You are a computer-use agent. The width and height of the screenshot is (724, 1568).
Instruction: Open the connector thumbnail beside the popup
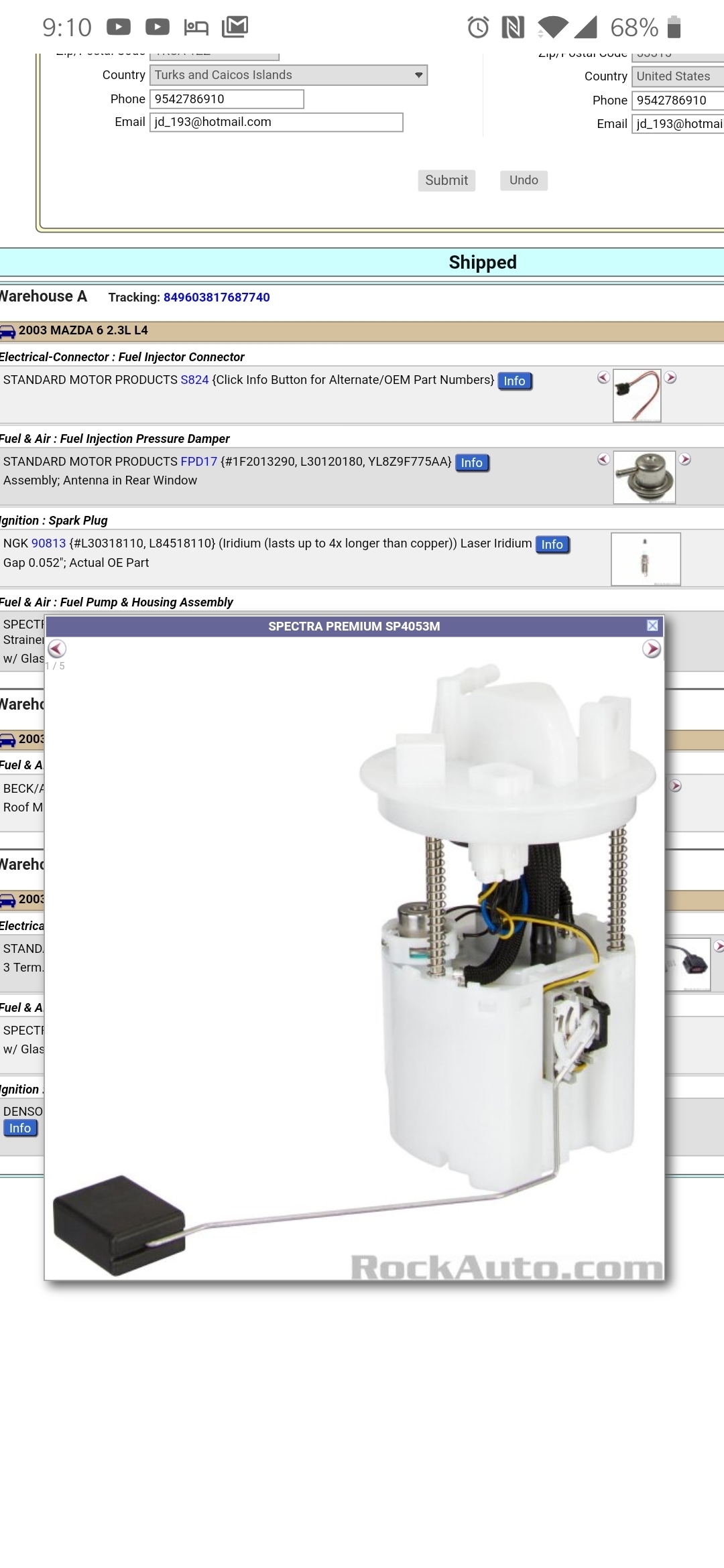coord(688,964)
